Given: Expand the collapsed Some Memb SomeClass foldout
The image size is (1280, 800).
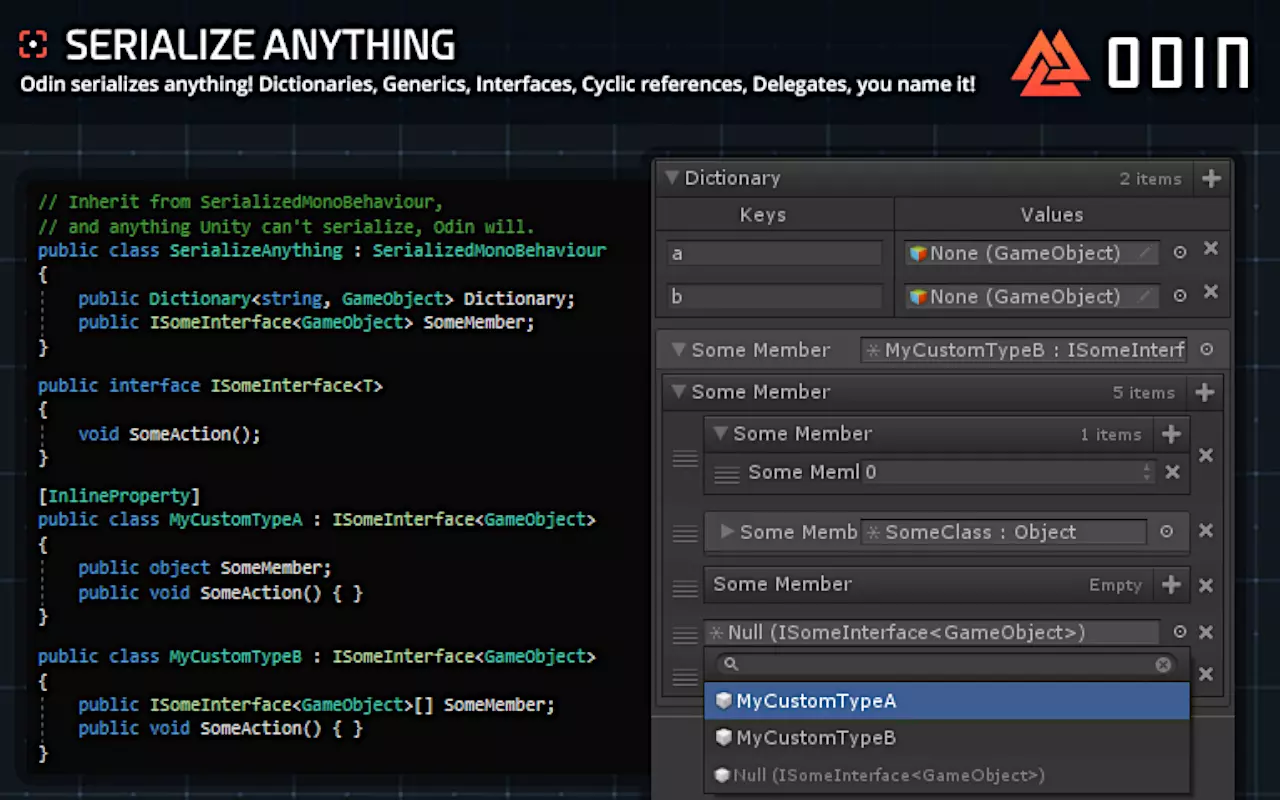Looking at the screenshot, I should (727, 532).
